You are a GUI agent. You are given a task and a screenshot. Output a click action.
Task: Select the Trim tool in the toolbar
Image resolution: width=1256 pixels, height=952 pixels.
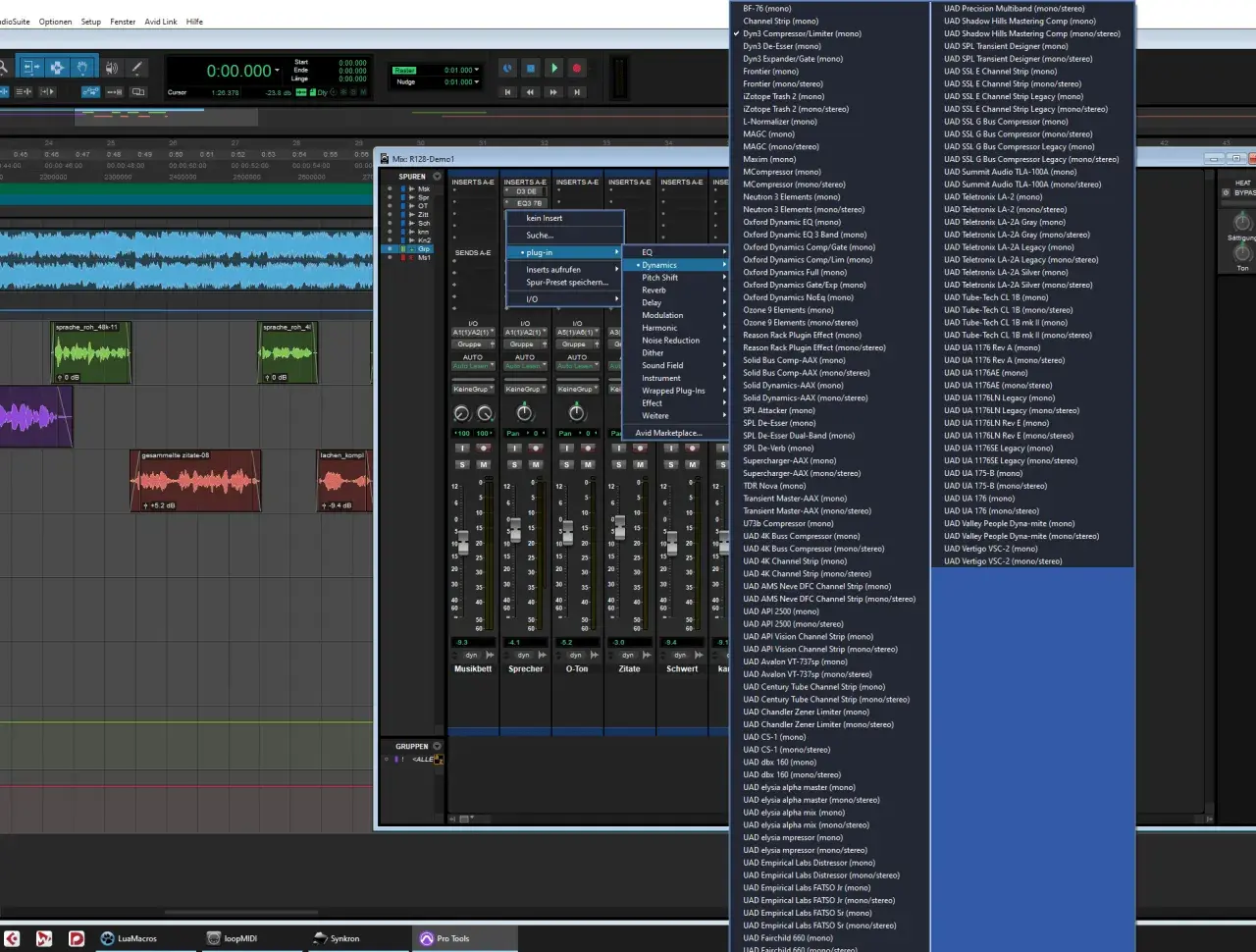click(31, 68)
